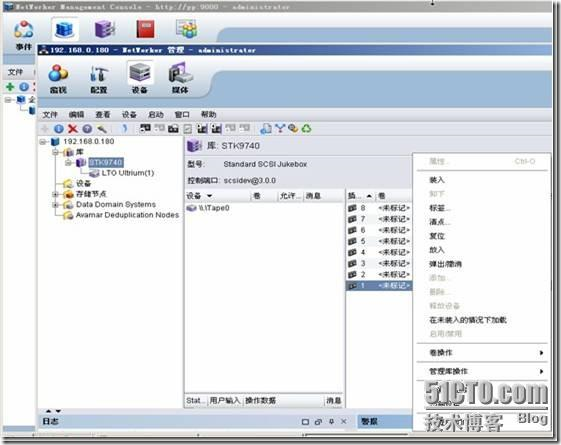Collapse the 192.168.0.180 server tree node
The image size is (561, 445).
click(x=43, y=142)
